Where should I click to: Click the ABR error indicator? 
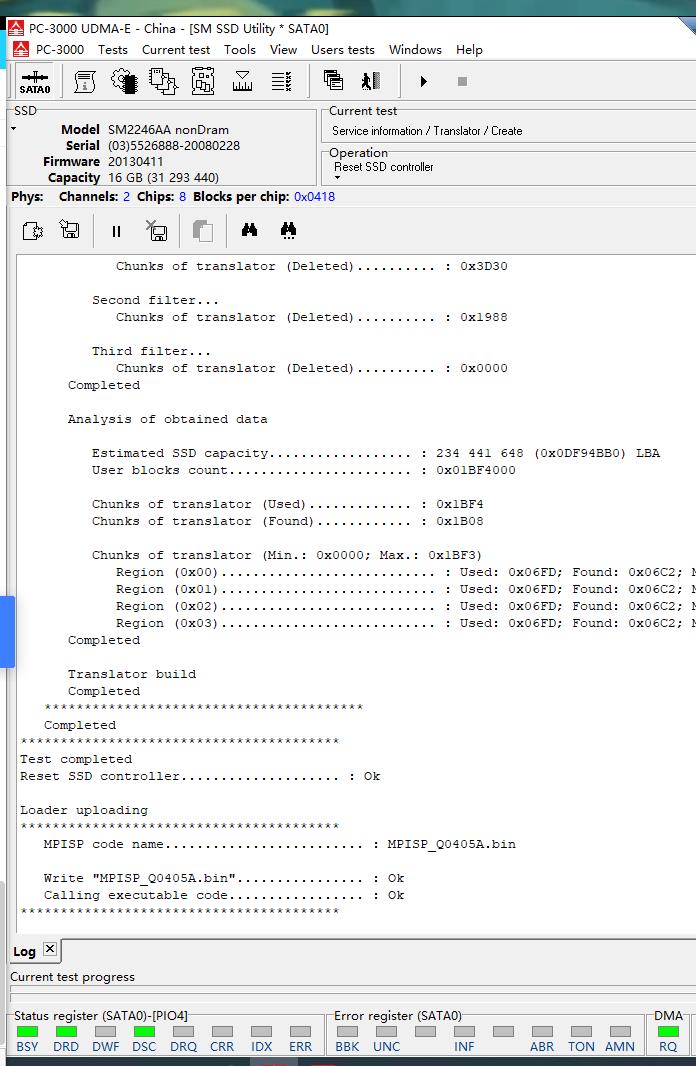[542, 1031]
